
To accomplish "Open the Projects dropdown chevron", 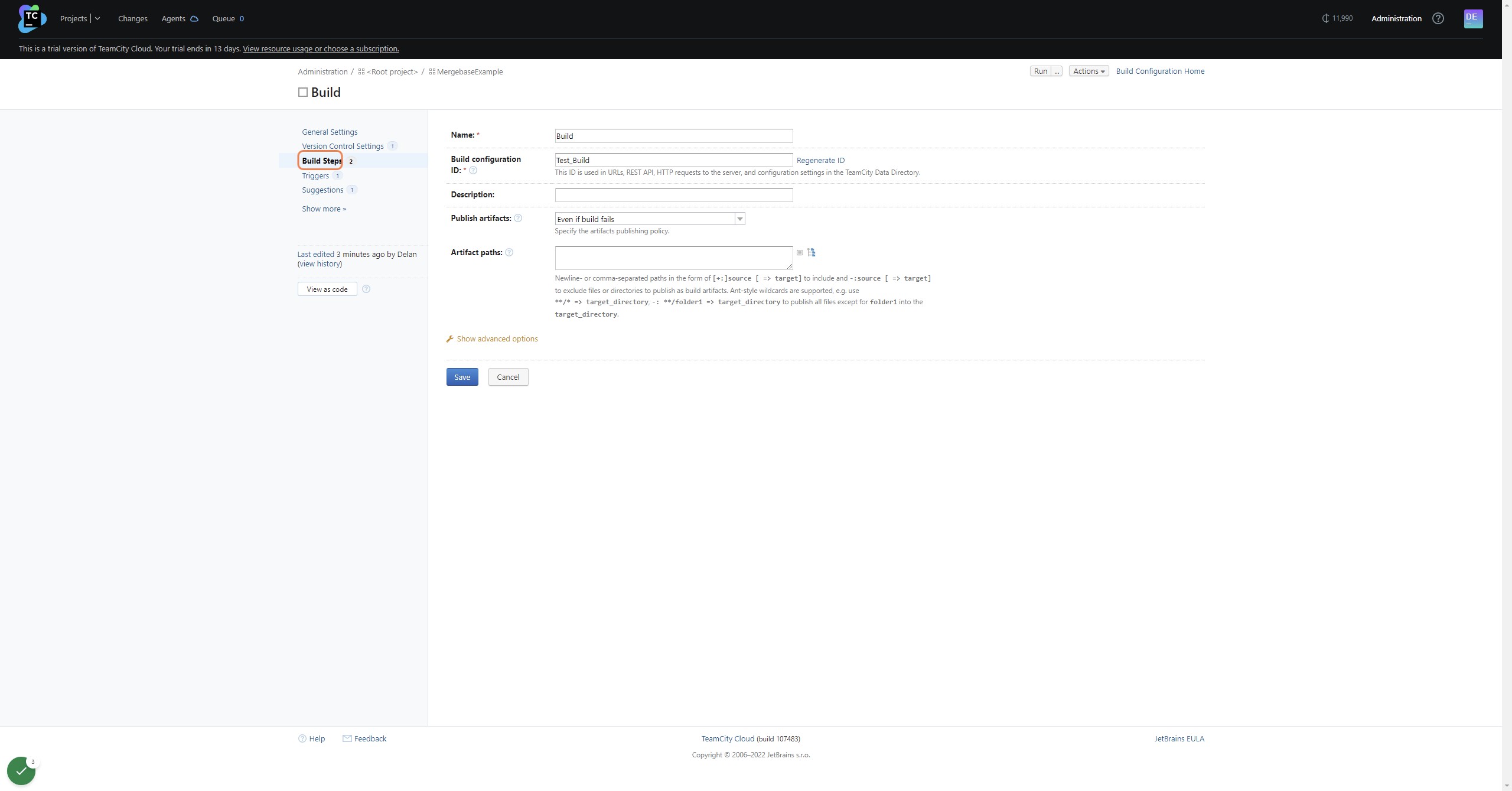I will click(97, 18).
